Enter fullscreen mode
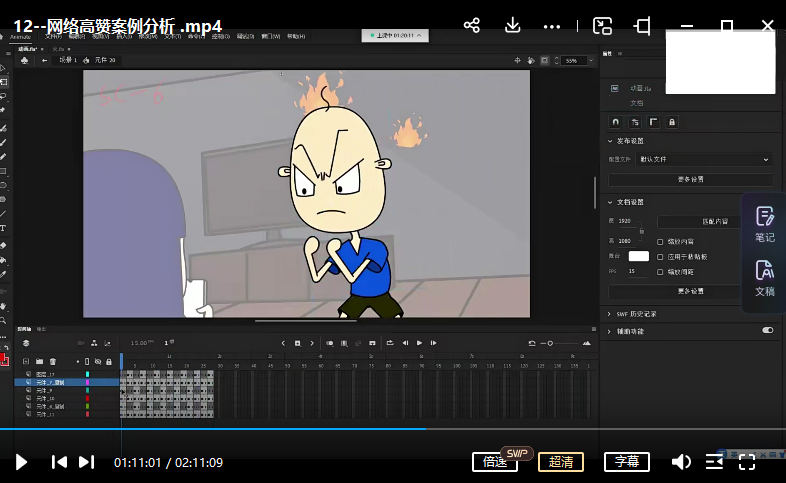Viewport: 786px width, 483px height. (x=747, y=462)
